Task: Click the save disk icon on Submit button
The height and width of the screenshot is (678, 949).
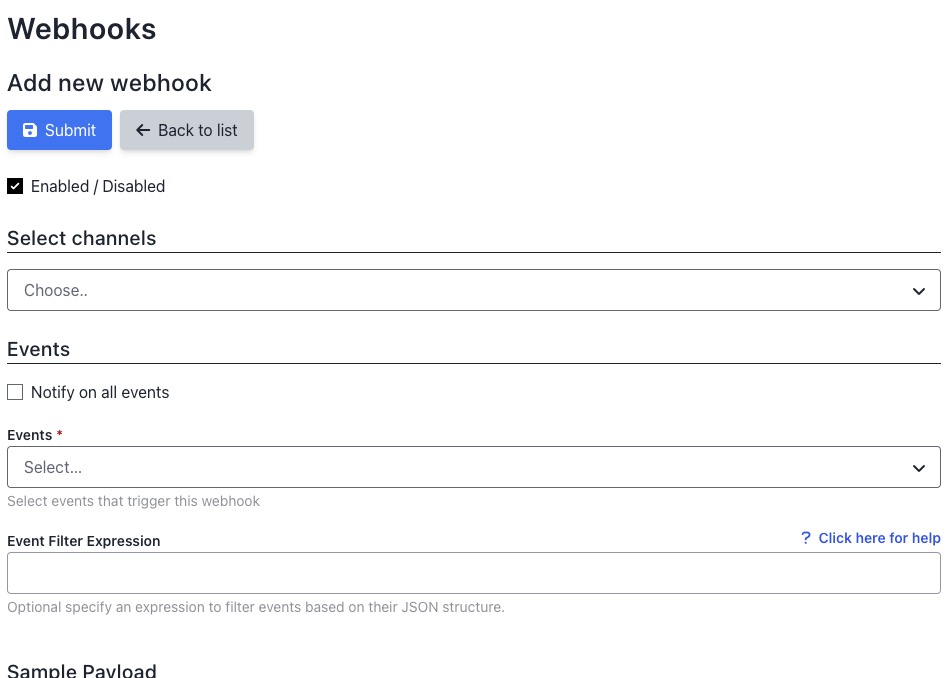Action: pyautogui.click(x=29, y=130)
